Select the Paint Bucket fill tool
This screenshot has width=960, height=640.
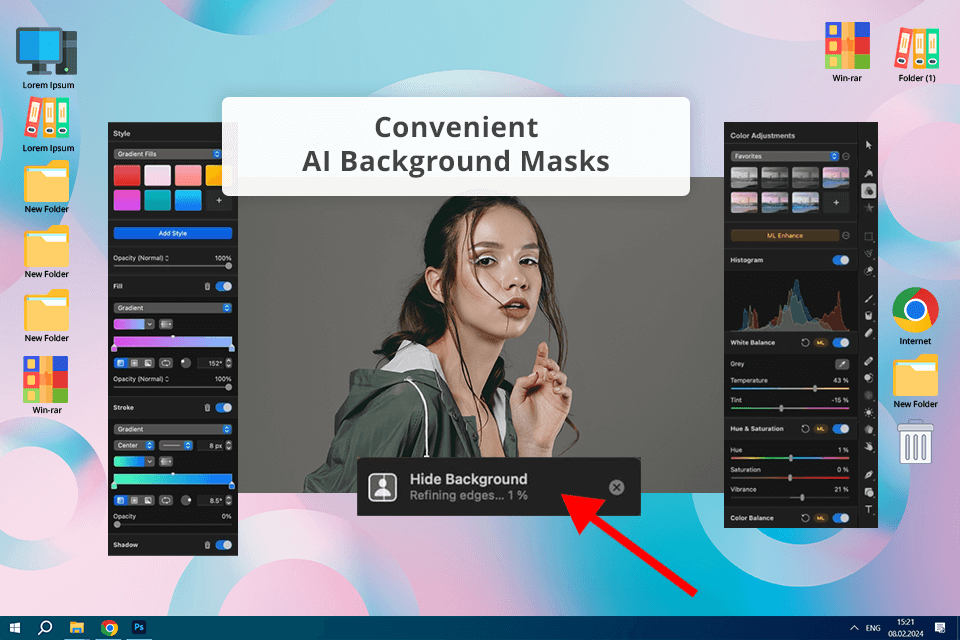tap(868, 316)
